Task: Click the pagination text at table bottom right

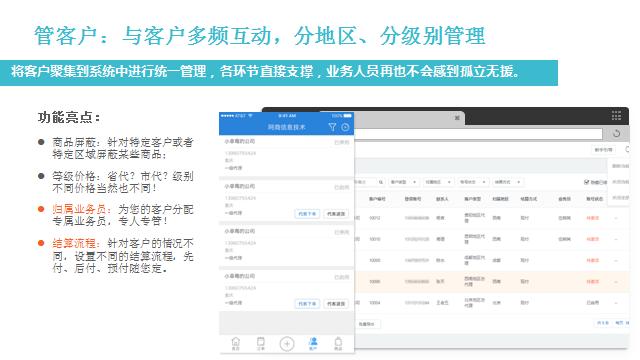Action: [612, 323]
